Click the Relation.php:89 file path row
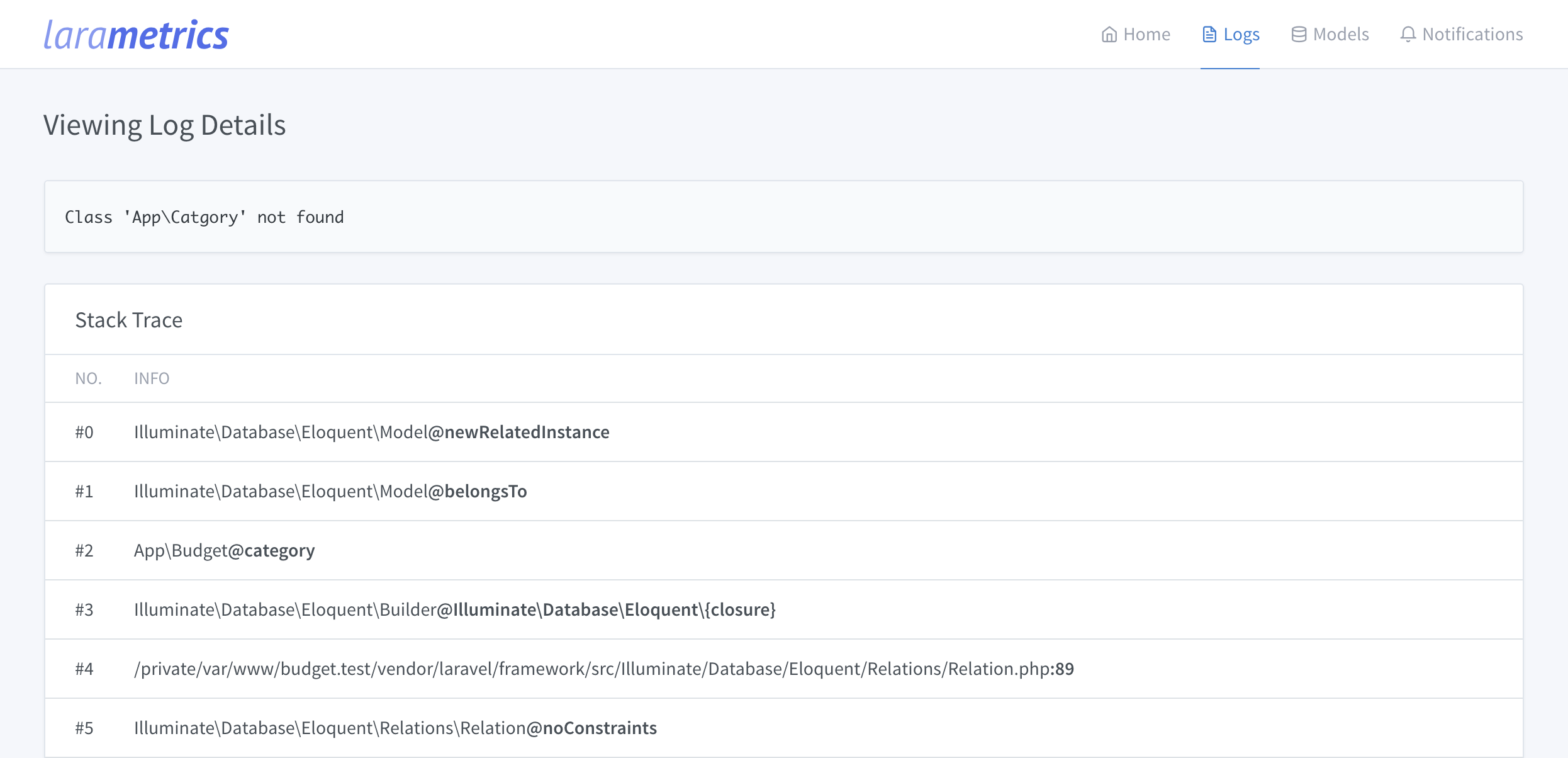Viewport: 1568px width, 758px height. pos(603,669)
